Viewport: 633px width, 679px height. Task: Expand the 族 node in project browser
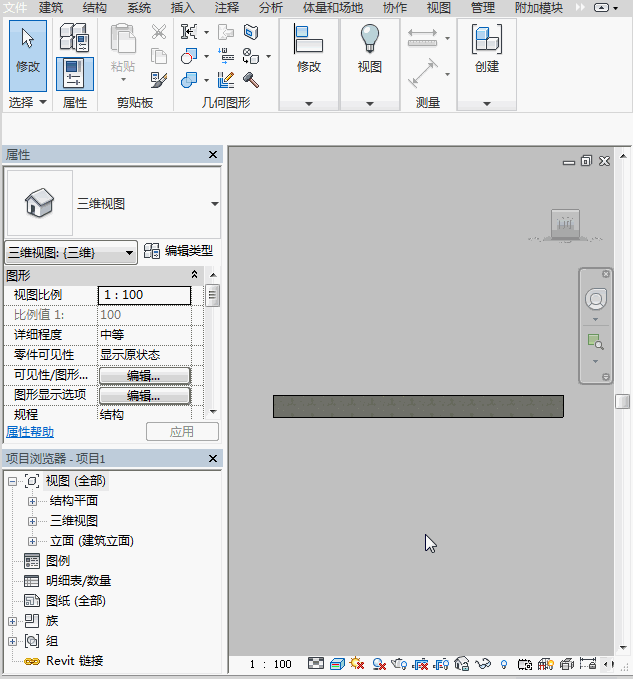(12, 621)
